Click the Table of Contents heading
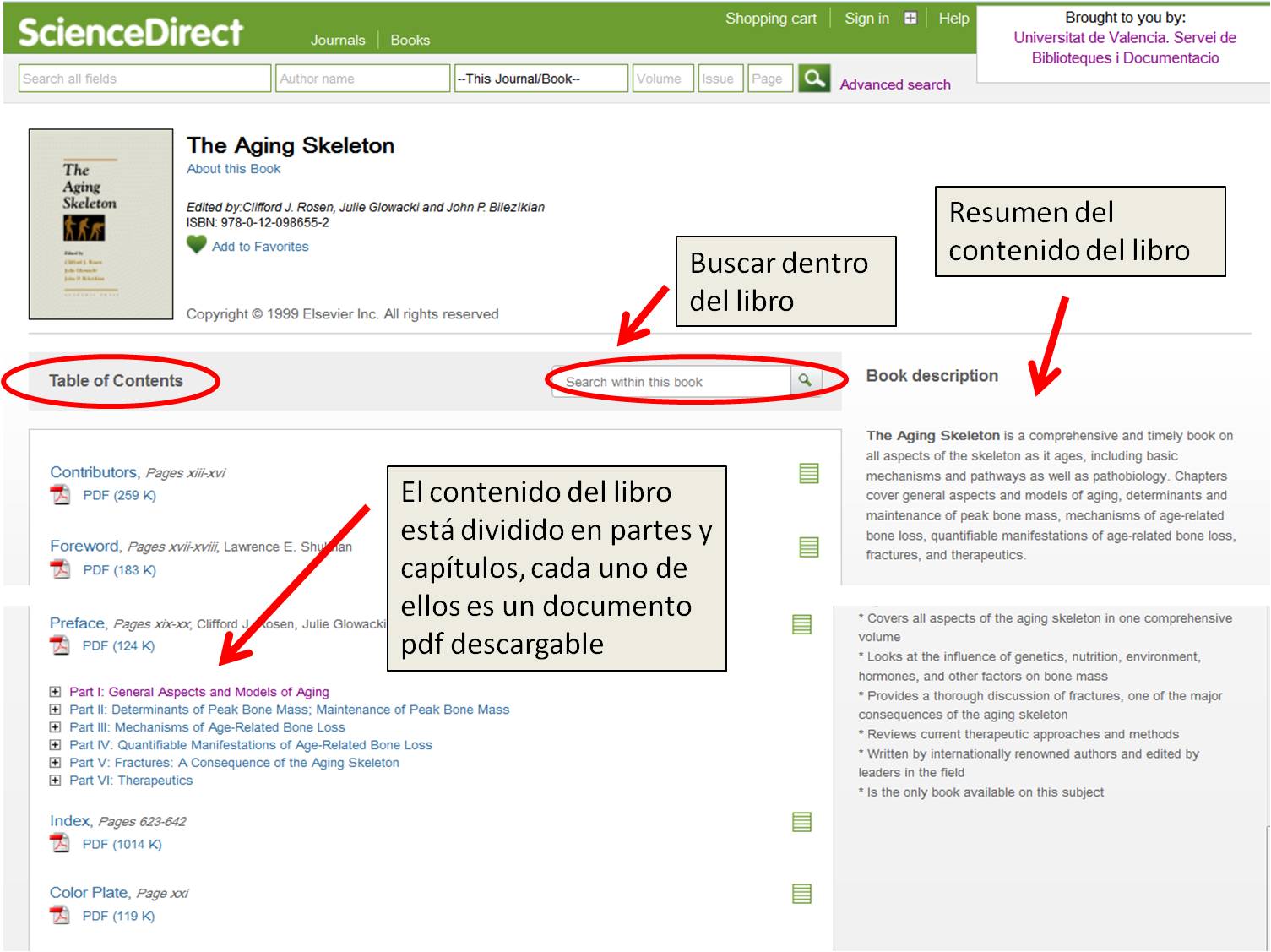The image size is (1271, 952). pyautogui.click(x=116, y=381)
